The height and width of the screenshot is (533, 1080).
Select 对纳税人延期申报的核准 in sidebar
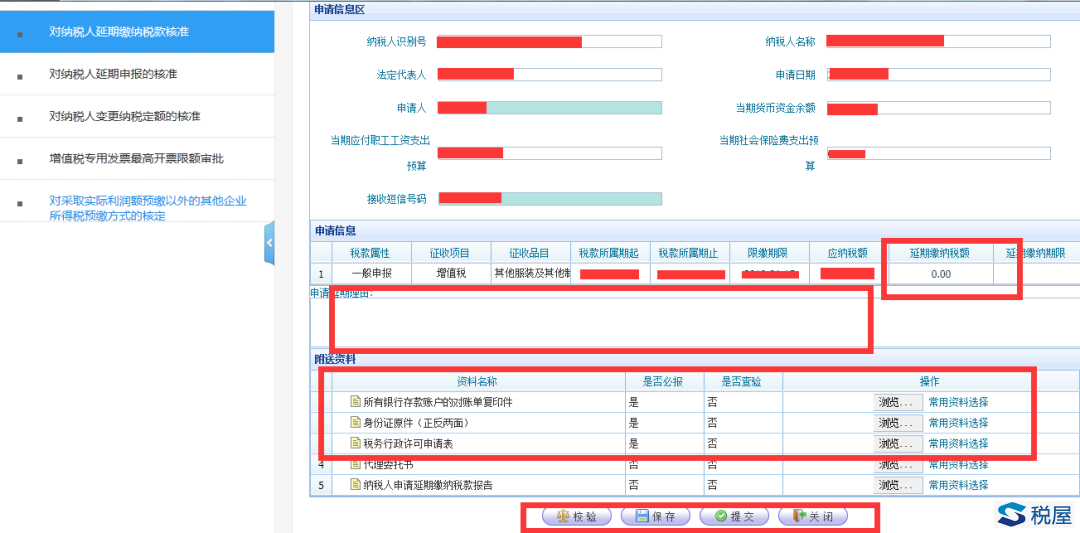[x=113, y=75]
